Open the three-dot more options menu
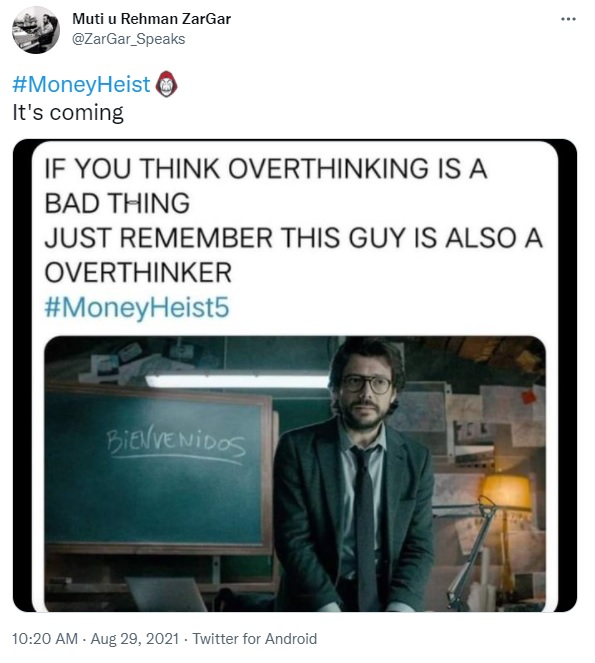 click(568, 19)
